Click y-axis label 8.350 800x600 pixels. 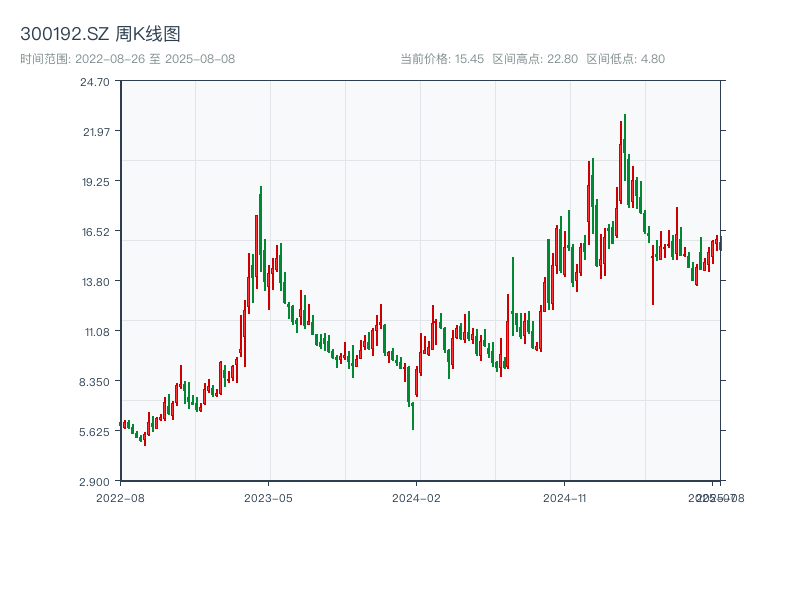coord(94,382)
